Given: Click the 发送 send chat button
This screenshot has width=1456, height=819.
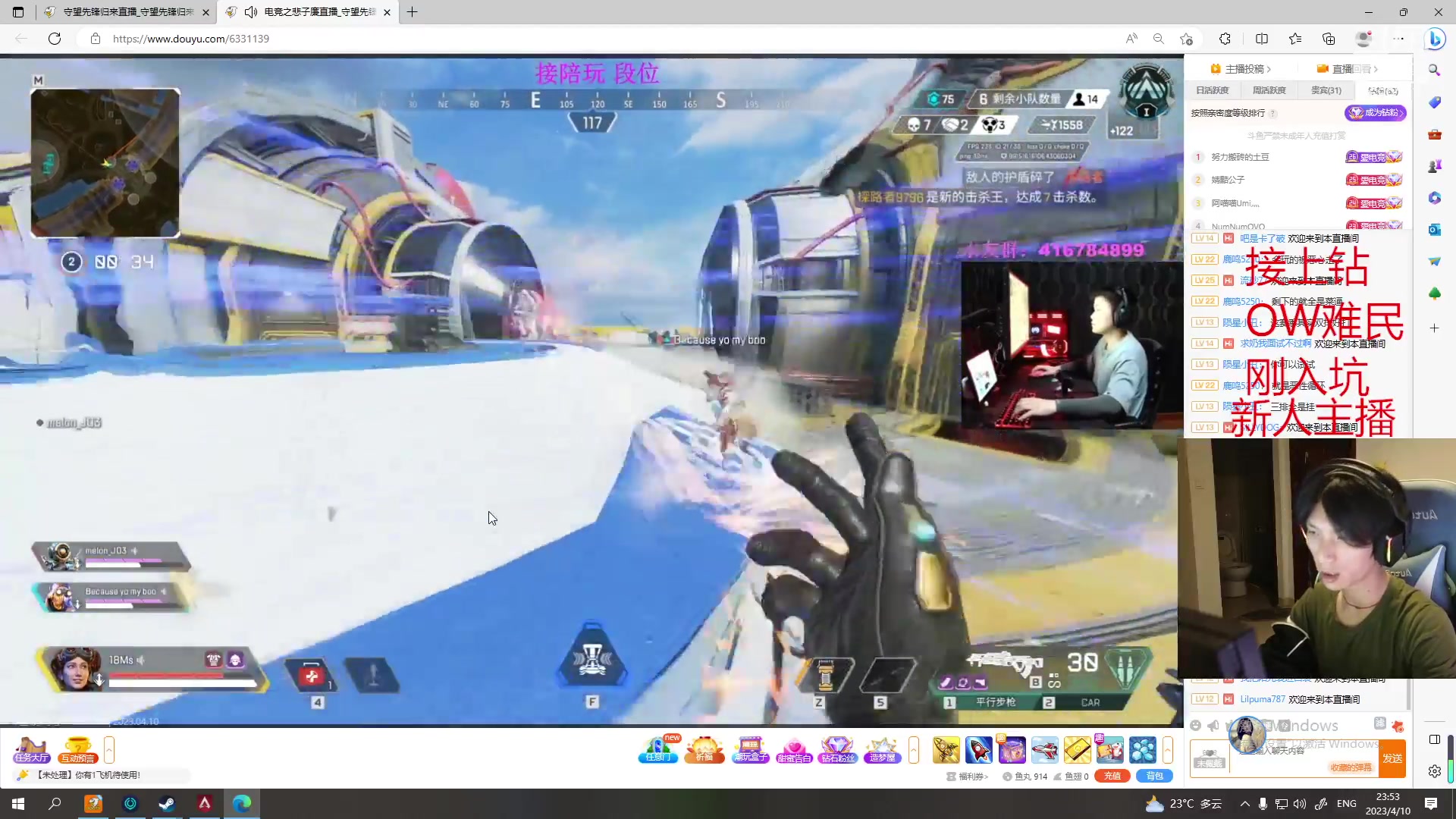Looking at the screenshot, I should [1392, 758].
